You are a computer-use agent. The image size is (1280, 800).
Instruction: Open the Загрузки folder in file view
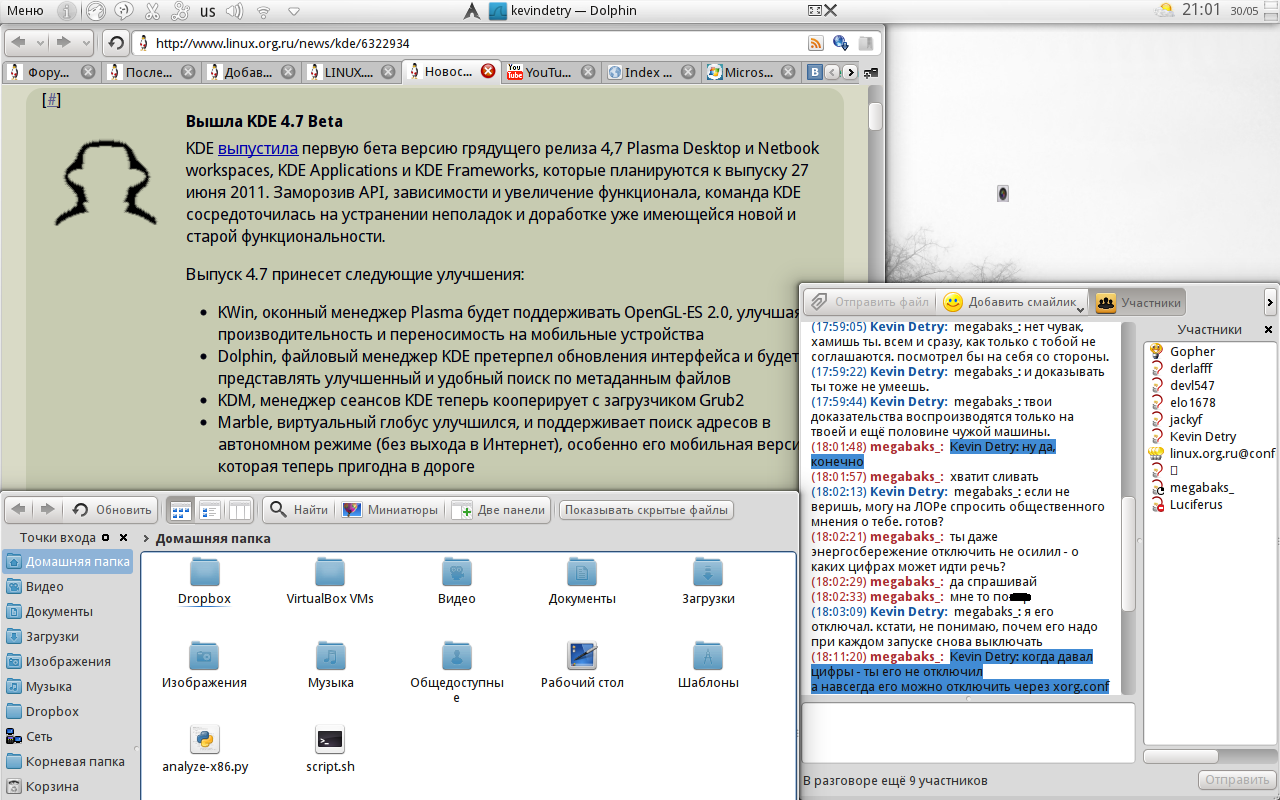tap(708, 582)
